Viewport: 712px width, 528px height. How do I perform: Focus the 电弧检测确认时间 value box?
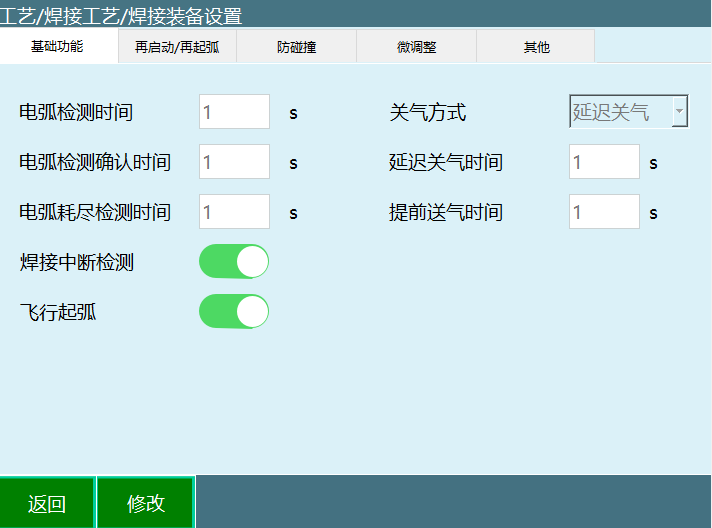pos(234,162)
